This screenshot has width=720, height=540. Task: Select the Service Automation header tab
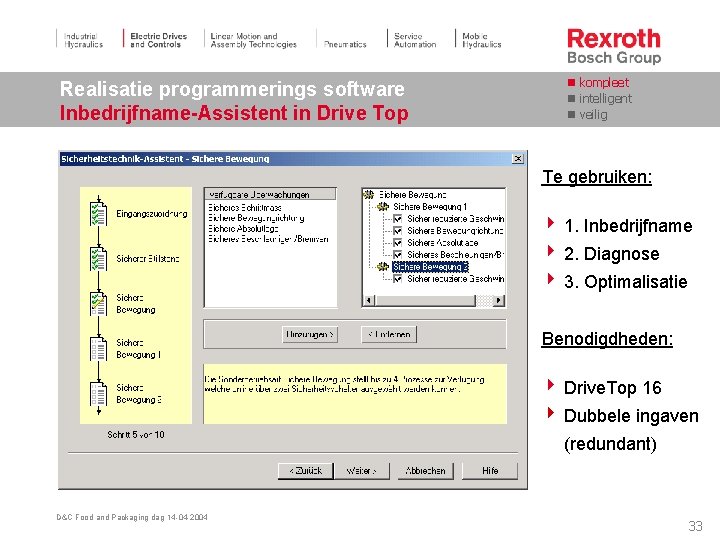[x=415, y=40]
